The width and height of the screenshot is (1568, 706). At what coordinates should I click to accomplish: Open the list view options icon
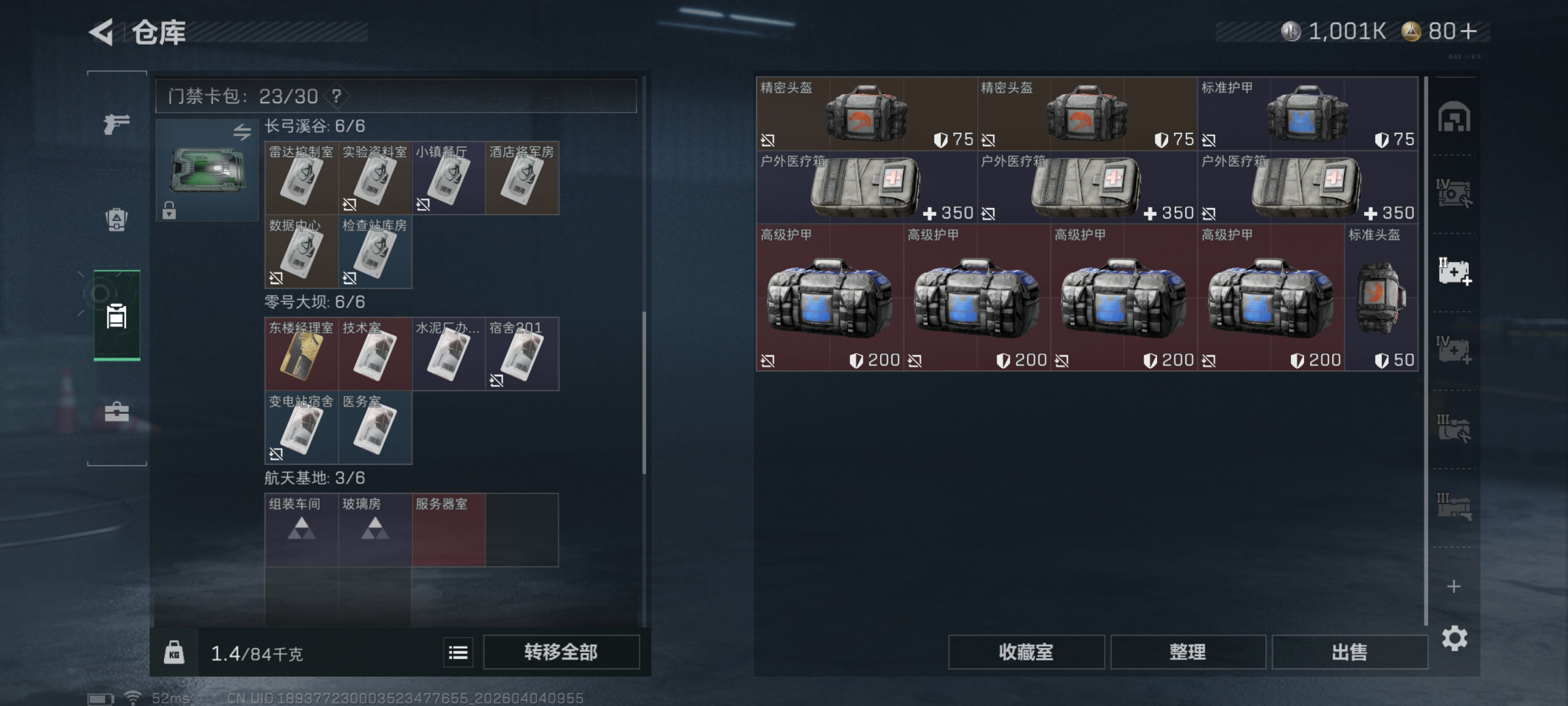458,653
